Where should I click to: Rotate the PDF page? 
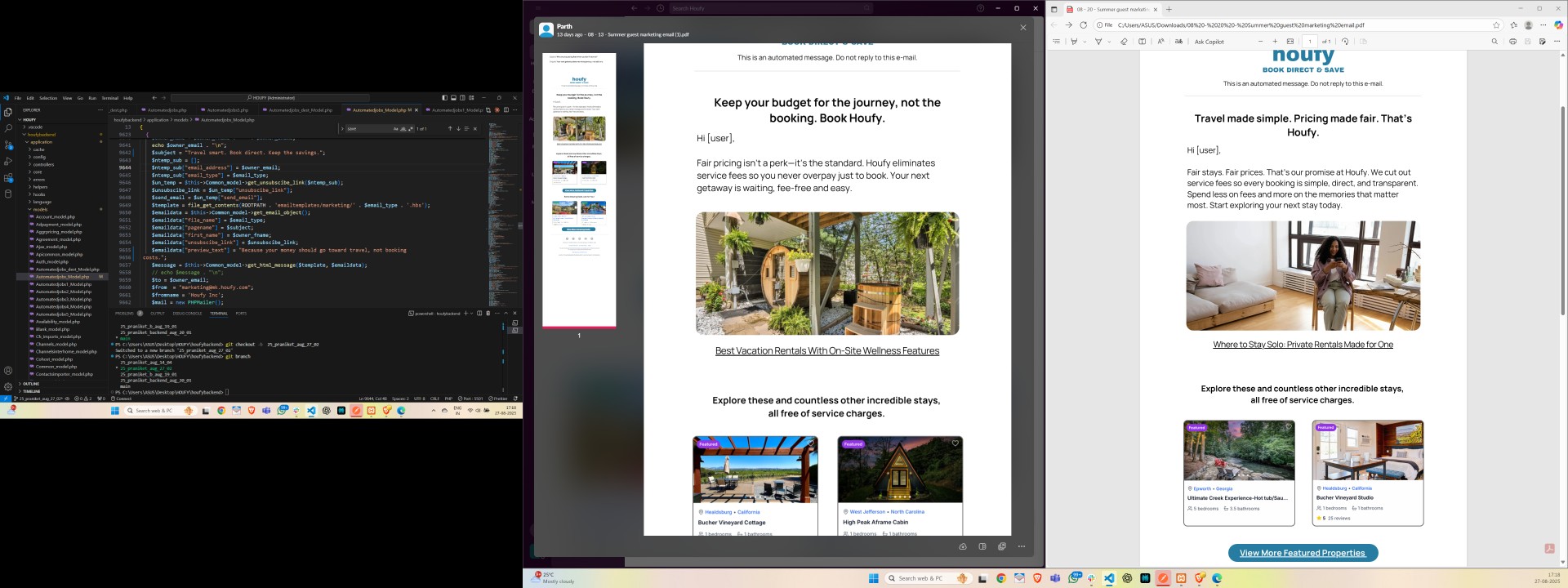[x=1345, y=42]
